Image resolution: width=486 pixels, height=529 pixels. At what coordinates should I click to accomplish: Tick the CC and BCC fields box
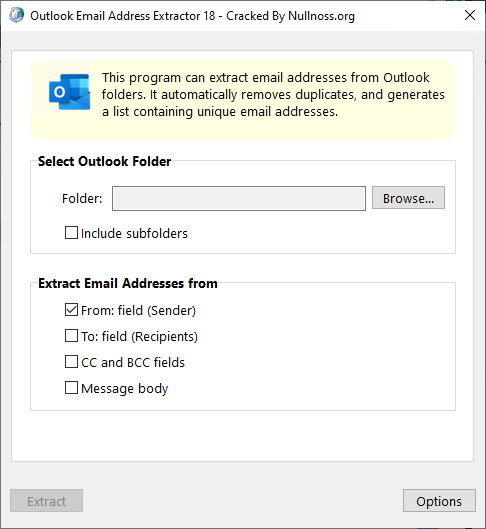tap(71, 362)
